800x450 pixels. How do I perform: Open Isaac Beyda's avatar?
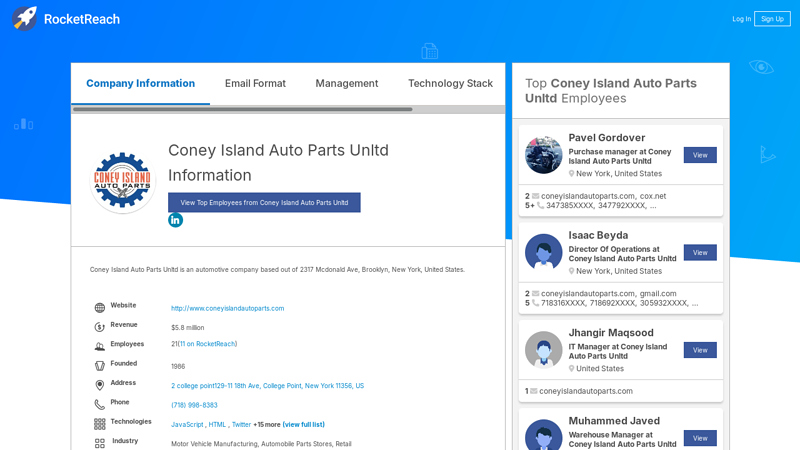[x=543, y=252]
